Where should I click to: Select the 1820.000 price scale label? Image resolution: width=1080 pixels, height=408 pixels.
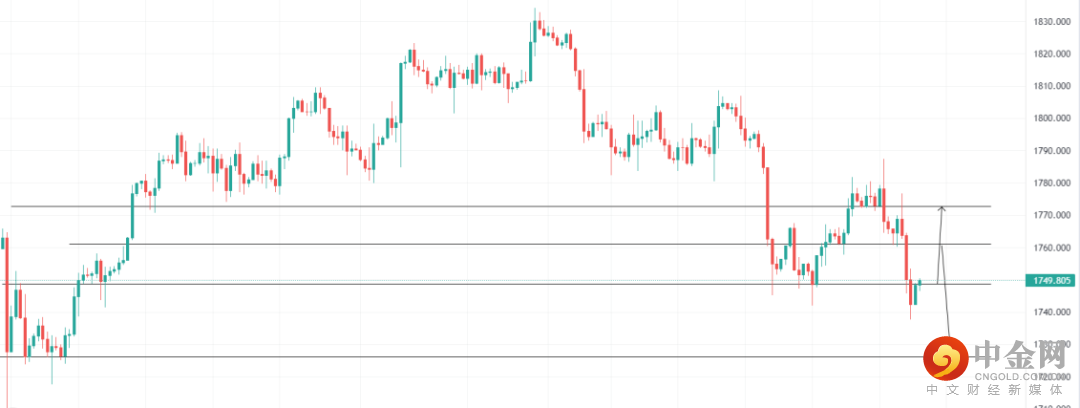(1049, 54)
